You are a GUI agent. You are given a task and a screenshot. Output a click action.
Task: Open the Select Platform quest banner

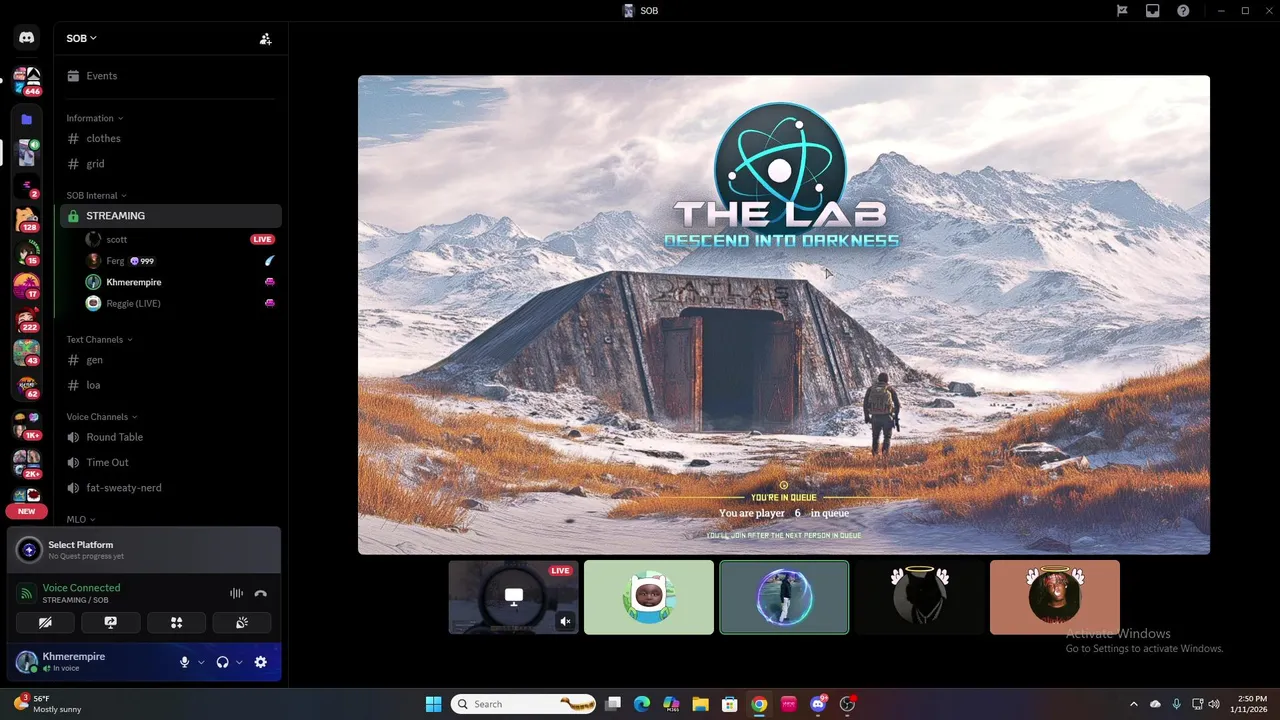[x=144, y=550]
